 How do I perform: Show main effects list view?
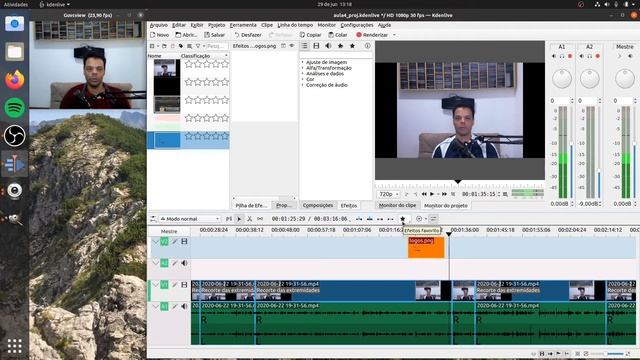click(304, 46)
